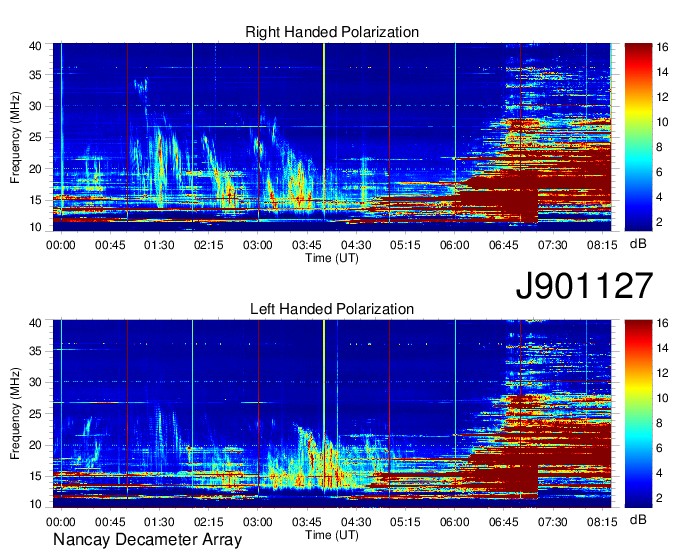Click Frequency (MHz) axis label of left-handed plot
The width and height of the screenshot is (680, 552).
pos(15,414)
